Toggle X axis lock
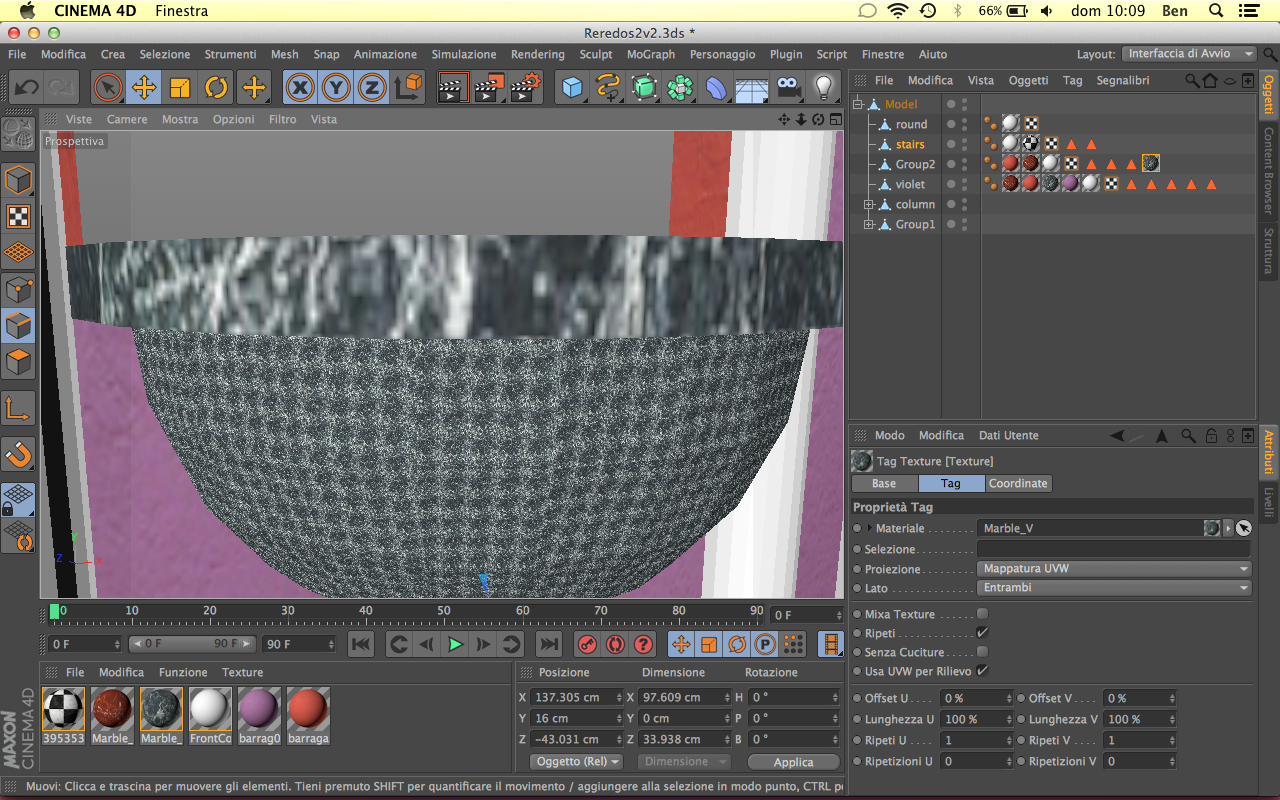1280x800 pixels. (x=299, y=88)
